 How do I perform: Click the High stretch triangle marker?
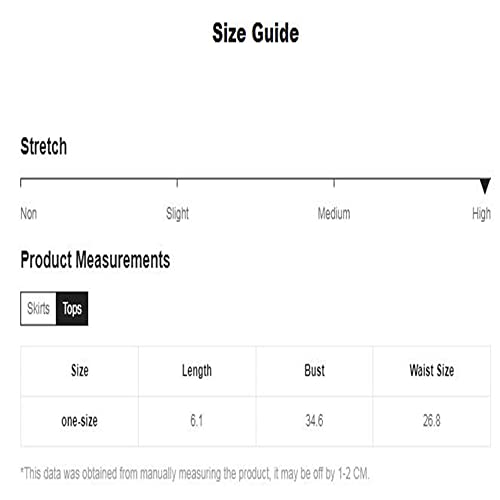click(485, 186)
